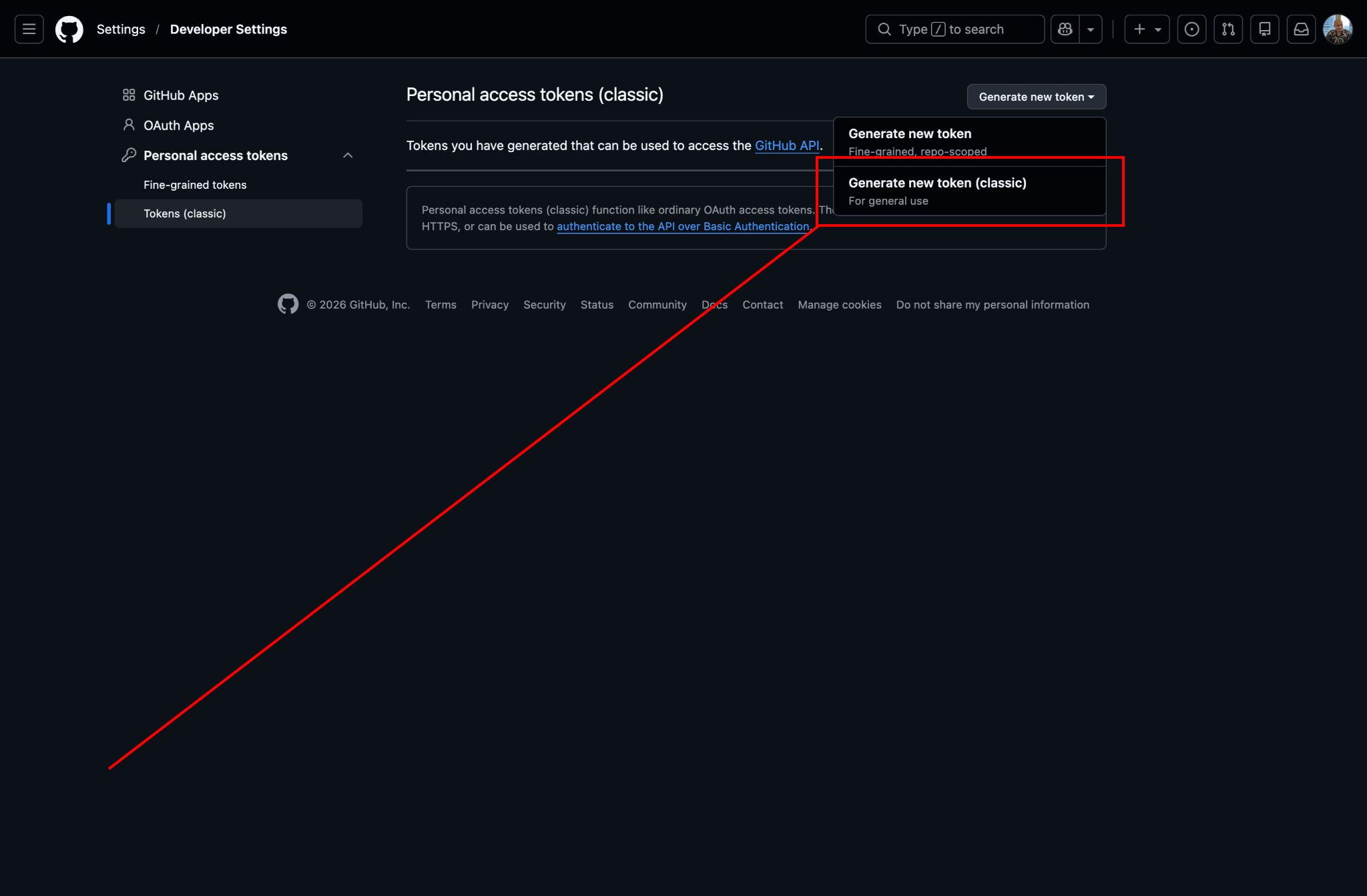Click the search input field

click(x=954, y=29)
